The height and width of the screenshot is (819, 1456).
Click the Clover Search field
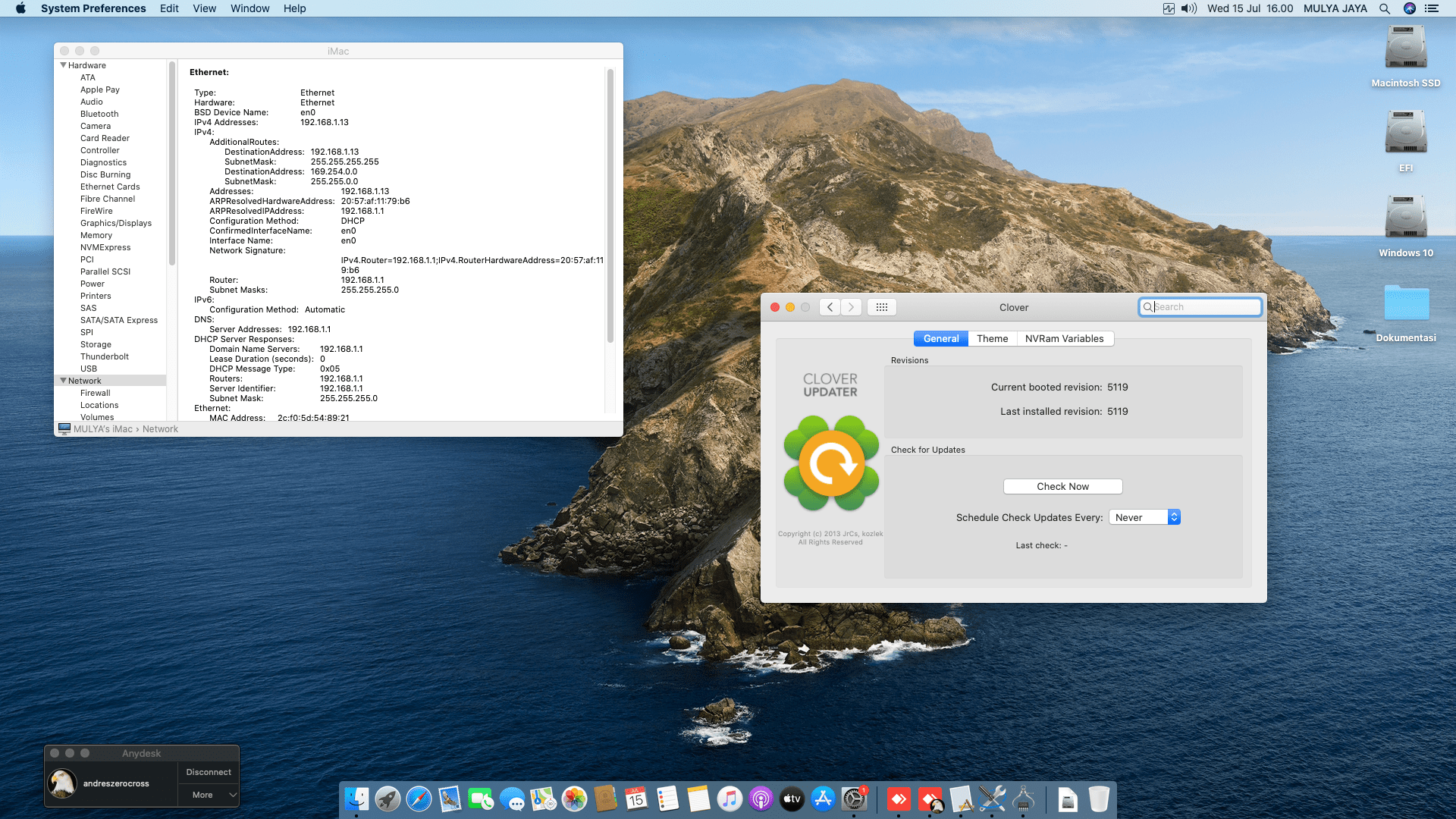click(x=1200, y=307)
